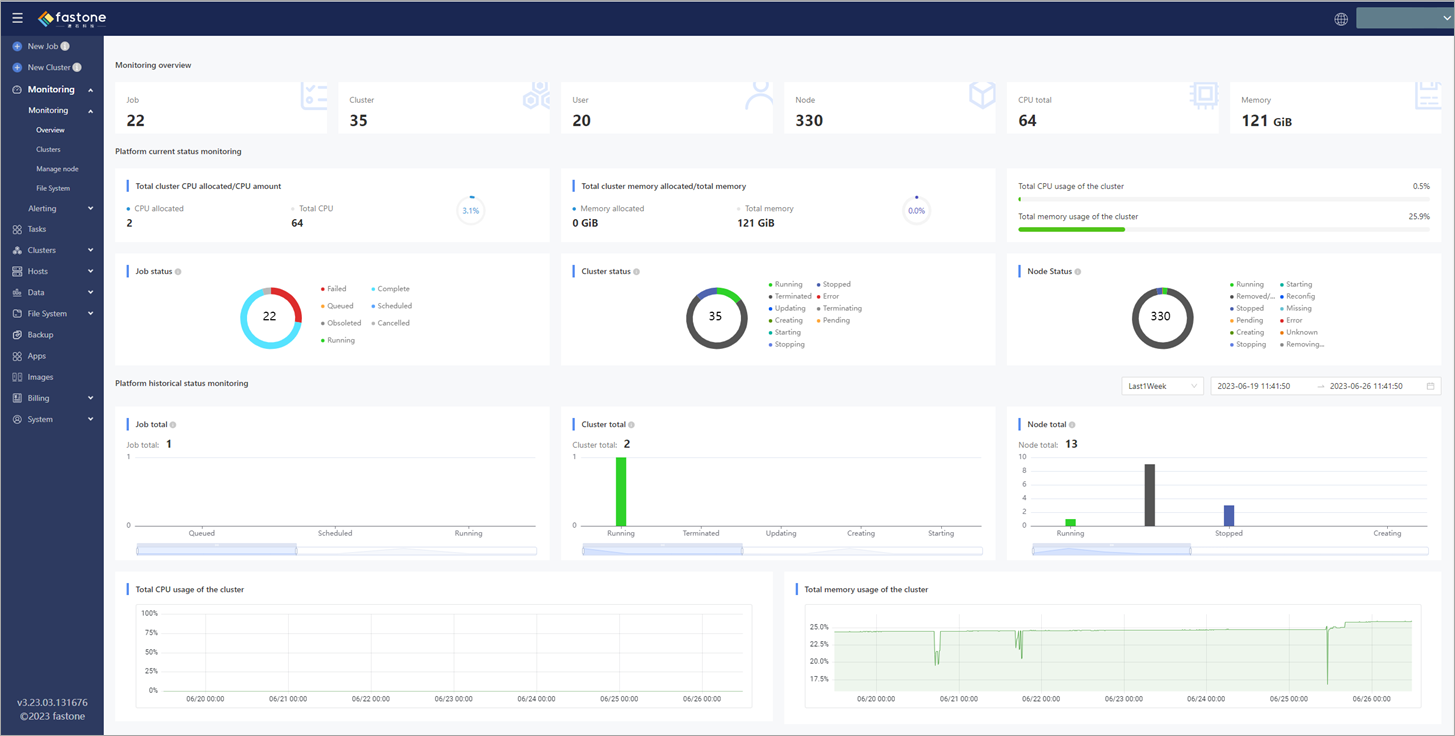Click the start date 2023-06-19 11:41:50 field
This screenshot has width=1455, height=736.
(1256, 386)
